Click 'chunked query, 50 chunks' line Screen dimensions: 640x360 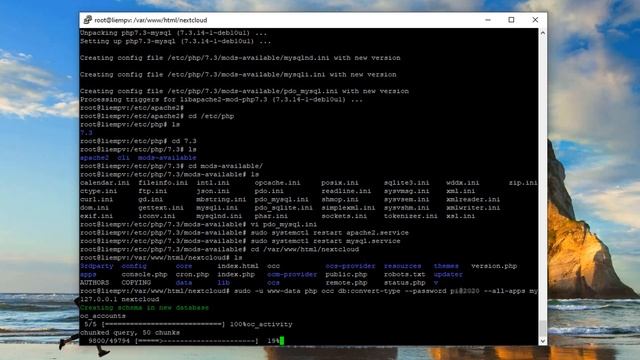point(130,332)
